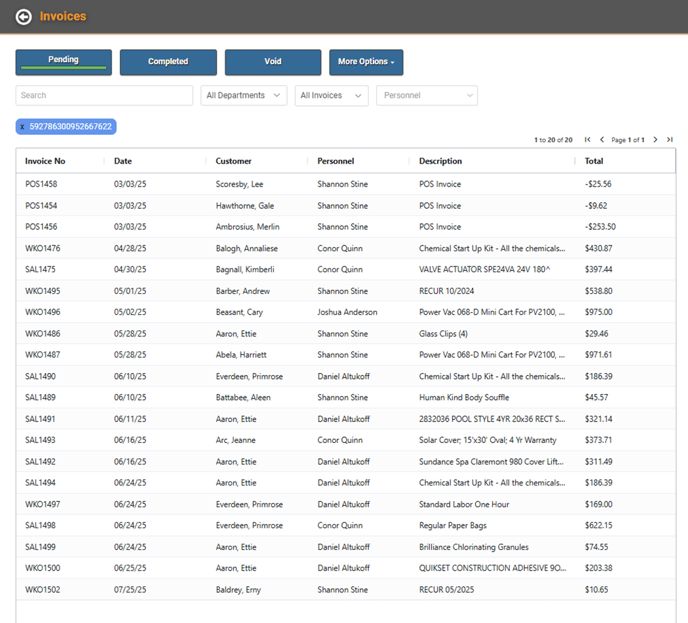688x623 pixels.
Task: Remove the 592786300952667622 filter tag
Action: 22,127
